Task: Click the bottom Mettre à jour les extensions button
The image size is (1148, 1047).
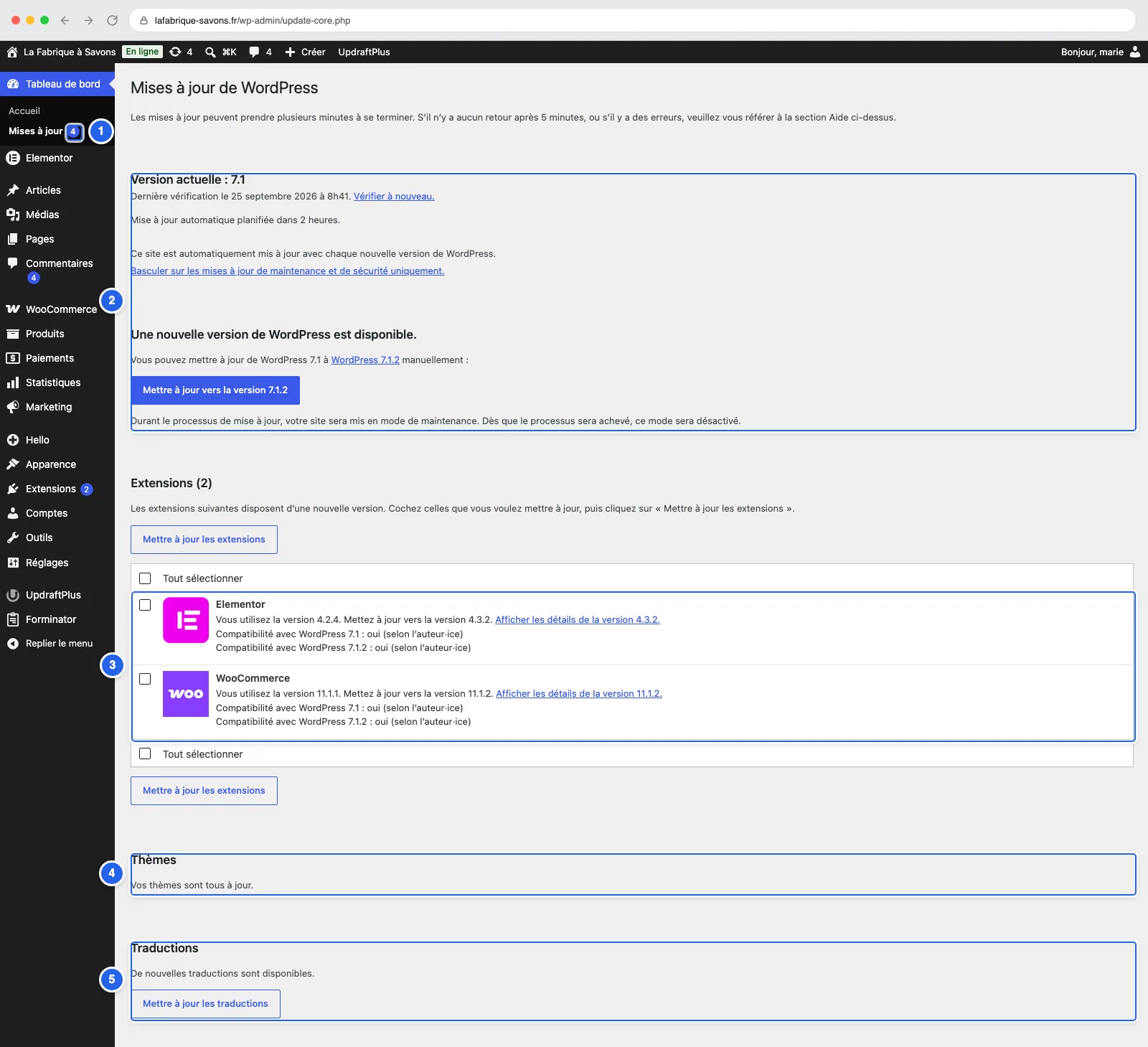Action: click(x=204, y=791)
